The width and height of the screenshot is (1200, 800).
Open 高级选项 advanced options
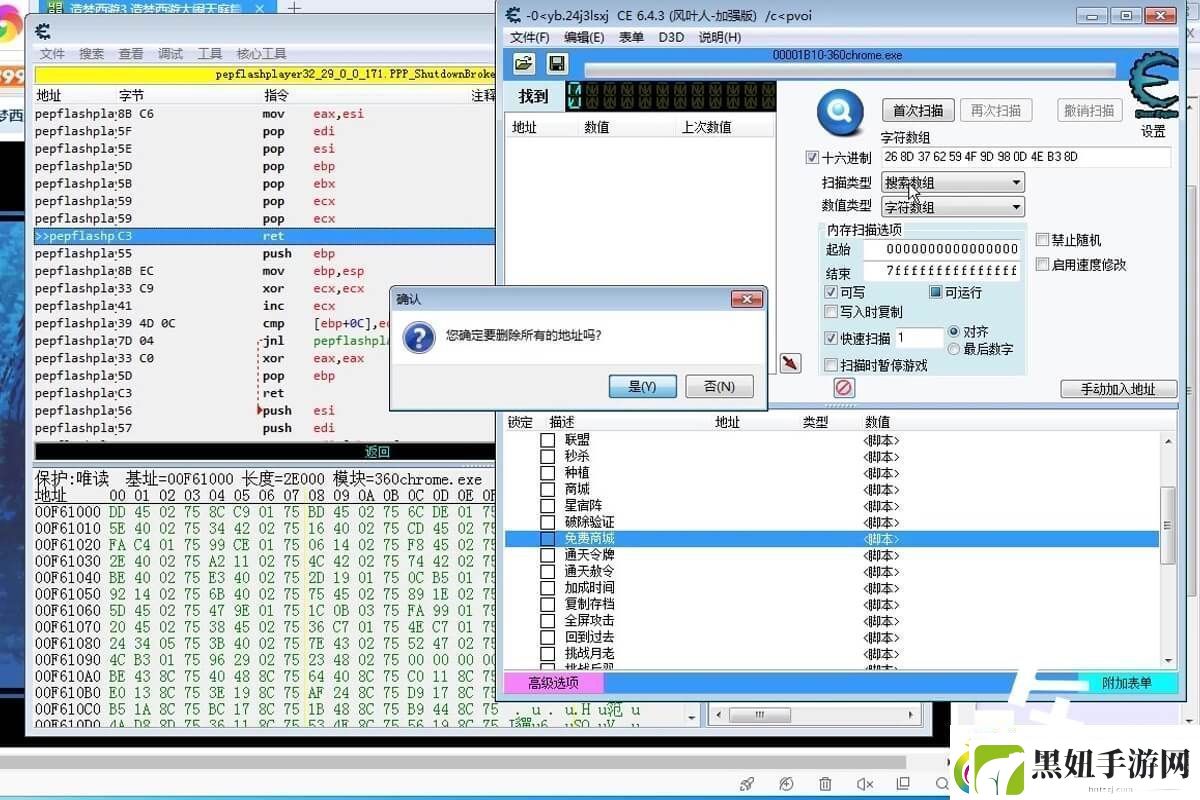click(554, 683)
